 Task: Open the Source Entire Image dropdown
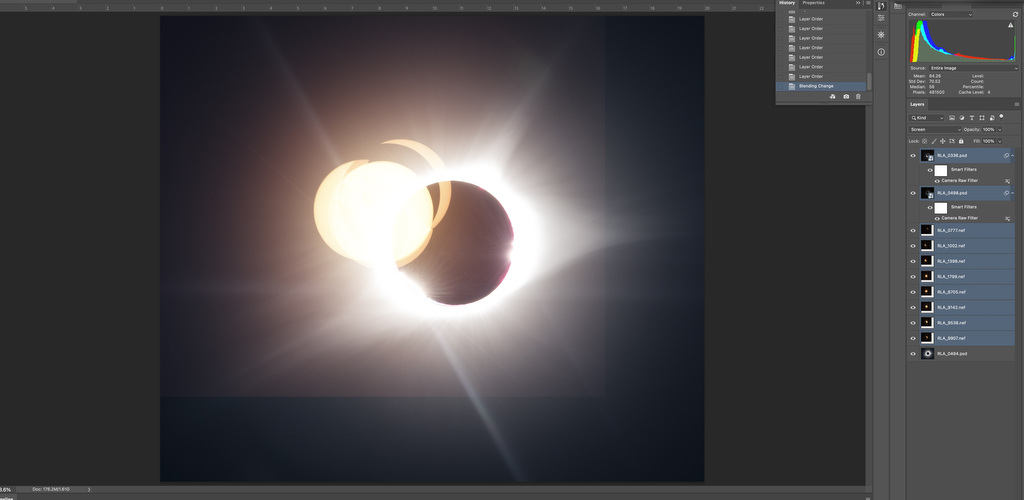pyautogui.click(x=974, y=68)
